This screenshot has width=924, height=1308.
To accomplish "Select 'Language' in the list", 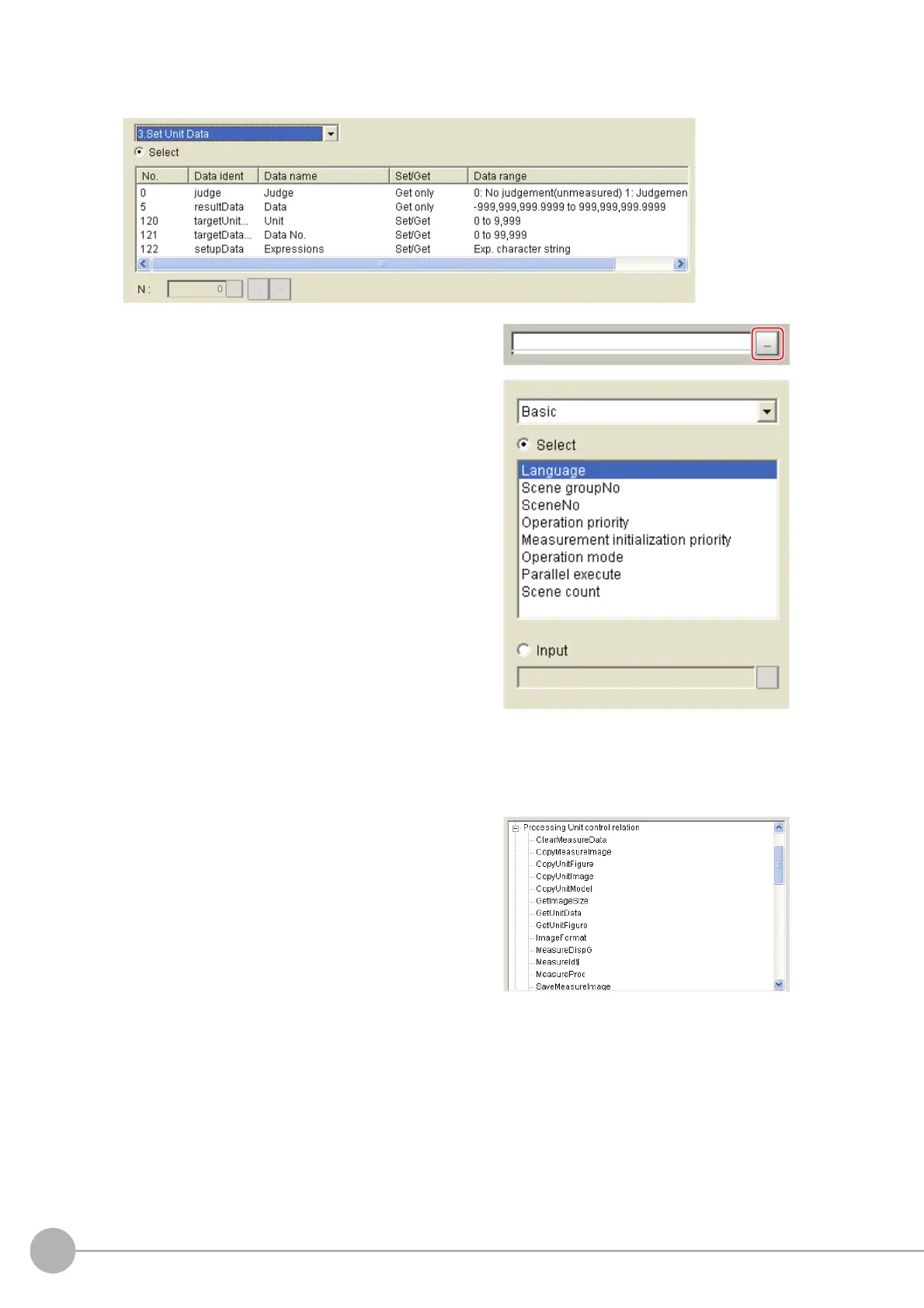I will (x=647, y=470).
